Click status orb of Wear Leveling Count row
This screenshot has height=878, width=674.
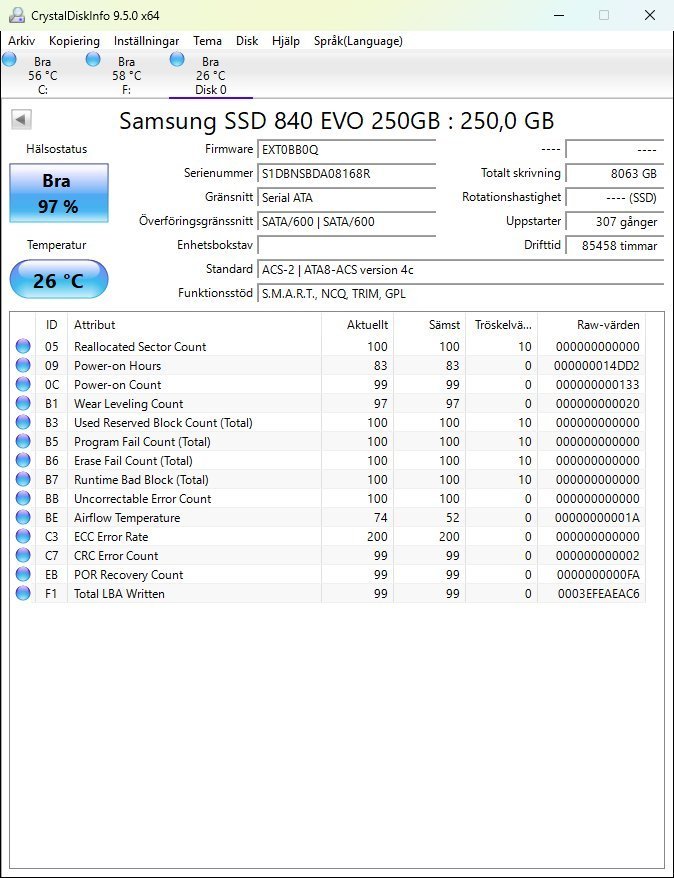(x=23, y=404)
